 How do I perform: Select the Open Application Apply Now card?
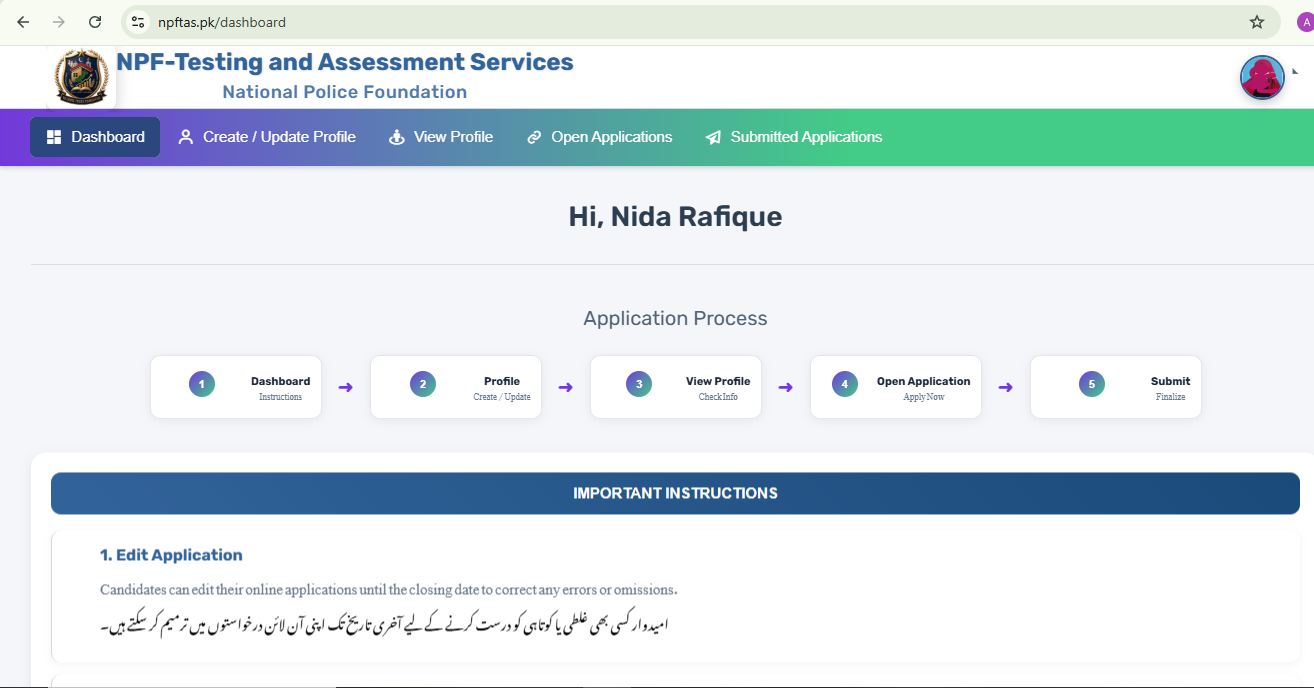tap(896, 387)
